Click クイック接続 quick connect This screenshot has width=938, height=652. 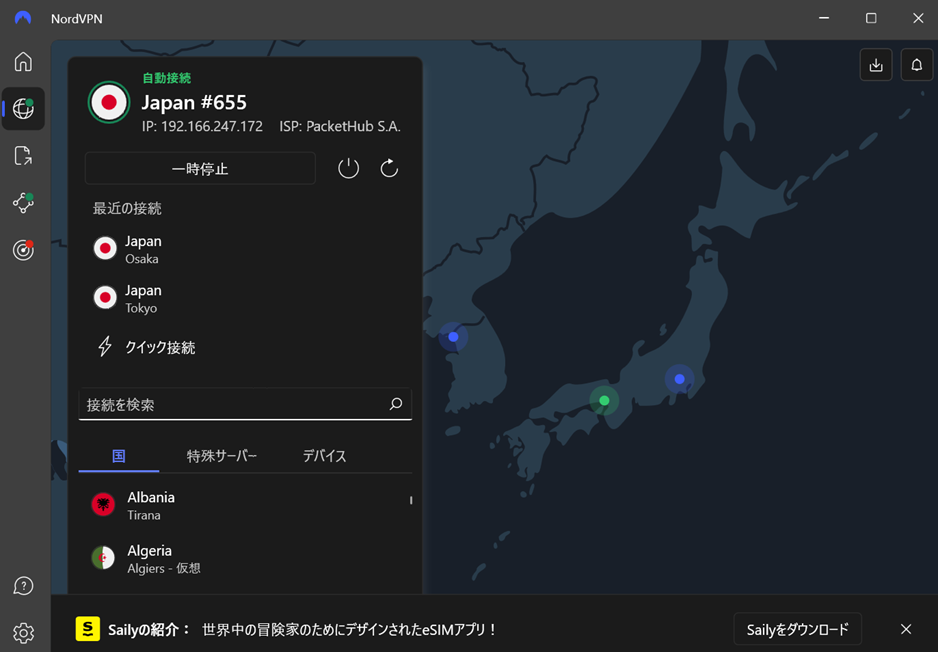click(160, 348)
